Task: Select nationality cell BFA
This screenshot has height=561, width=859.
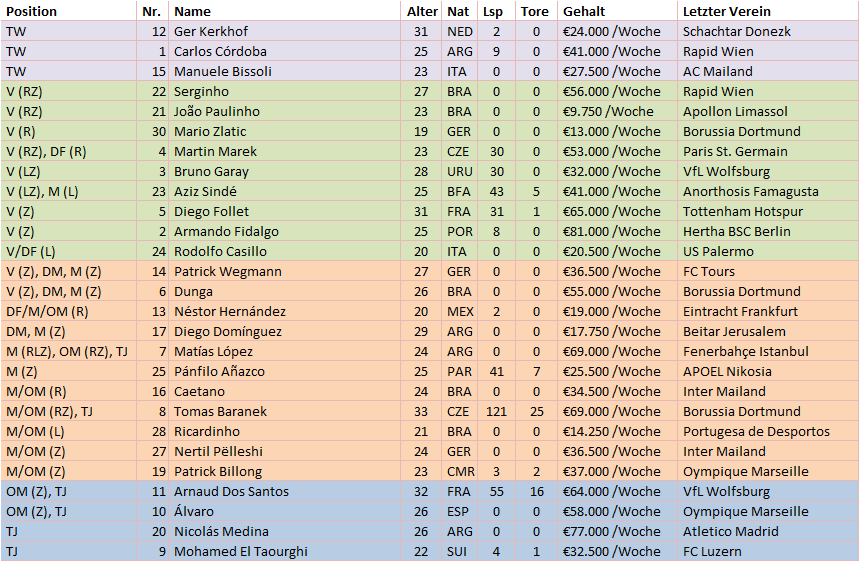Action: [x=460, y=191]
